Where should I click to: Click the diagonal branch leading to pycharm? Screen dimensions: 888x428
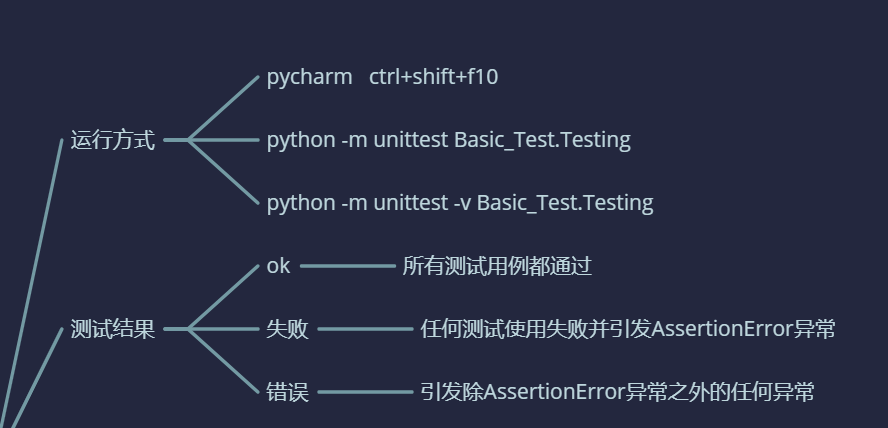coord(225,106)
